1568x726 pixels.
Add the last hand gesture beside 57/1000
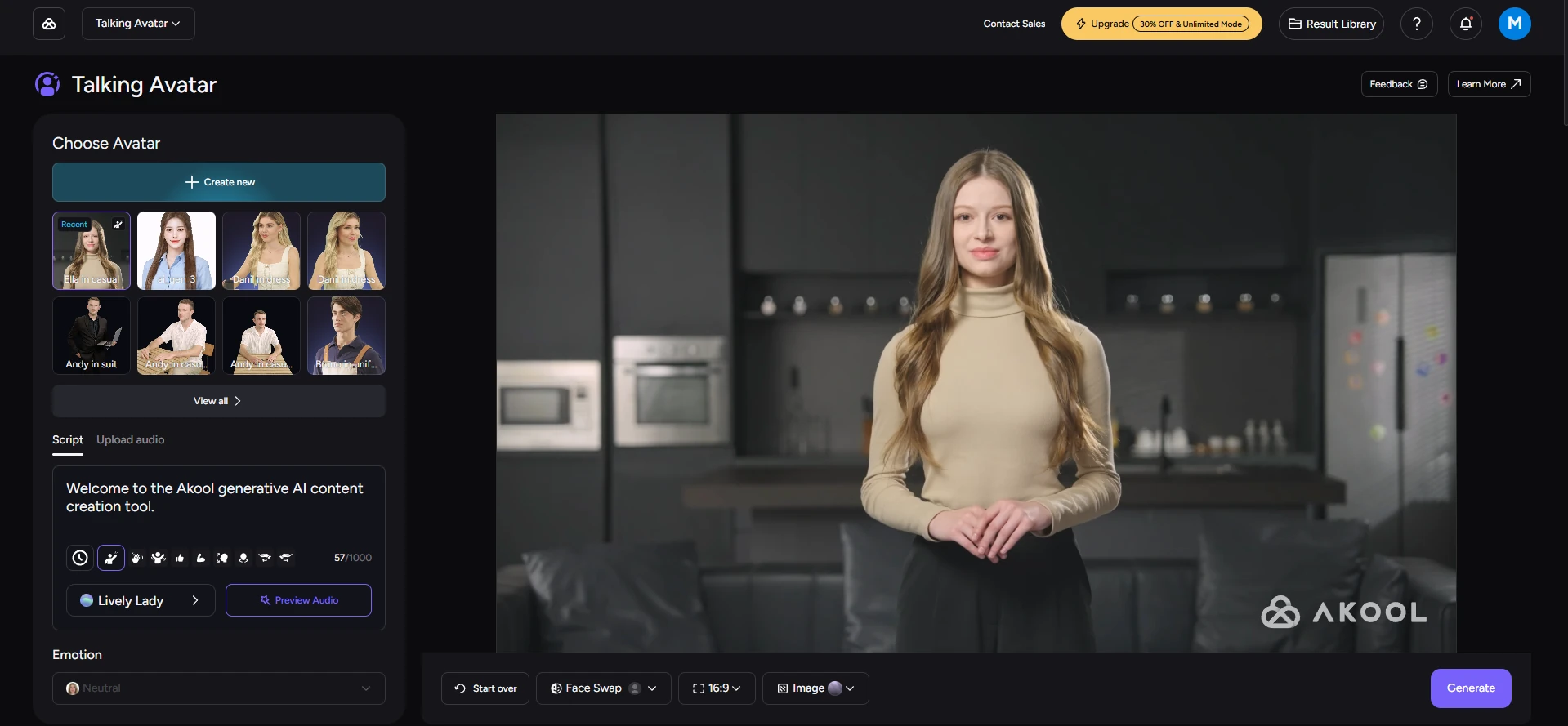pos(286,558)
